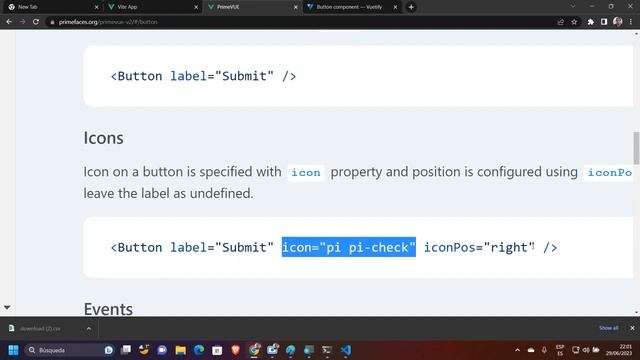Screen dimensions: 640x360
Task: Click the first Button label Submit code
Action: pos(203,76)
